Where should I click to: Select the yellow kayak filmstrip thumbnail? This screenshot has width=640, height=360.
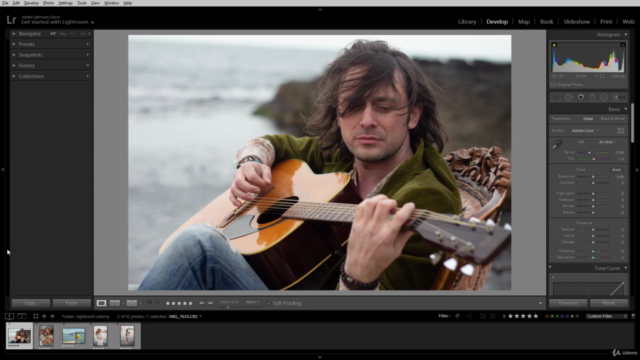point(73,336)
